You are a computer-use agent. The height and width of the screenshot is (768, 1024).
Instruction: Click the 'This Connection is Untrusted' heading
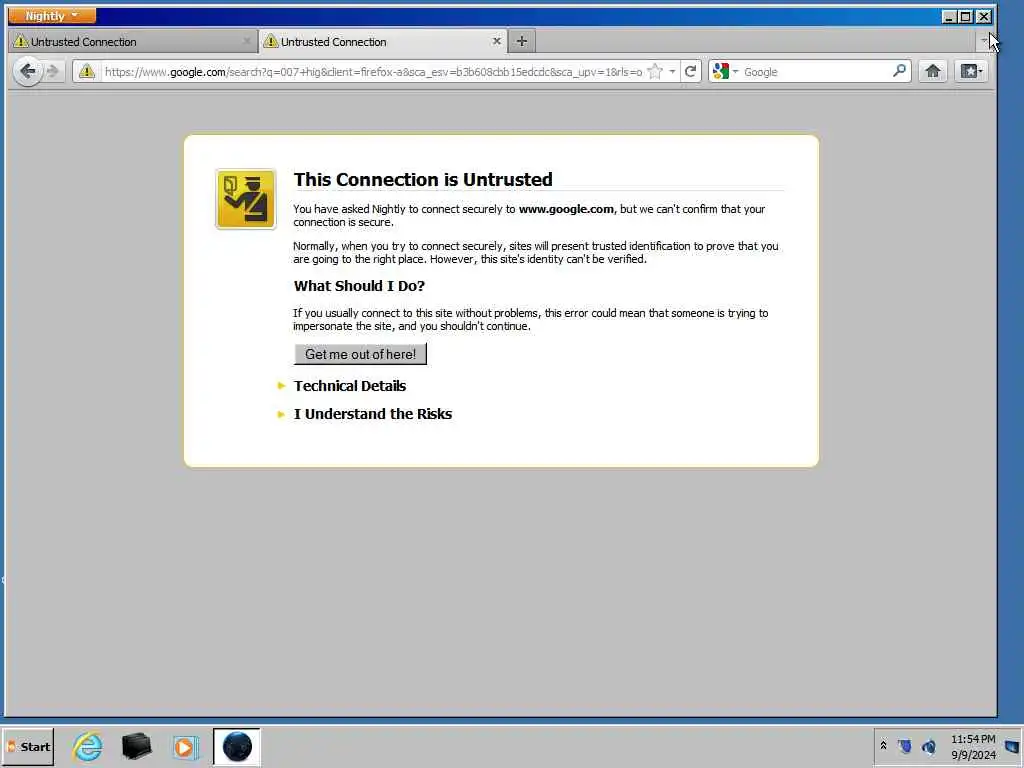click(x=423, y=180)
